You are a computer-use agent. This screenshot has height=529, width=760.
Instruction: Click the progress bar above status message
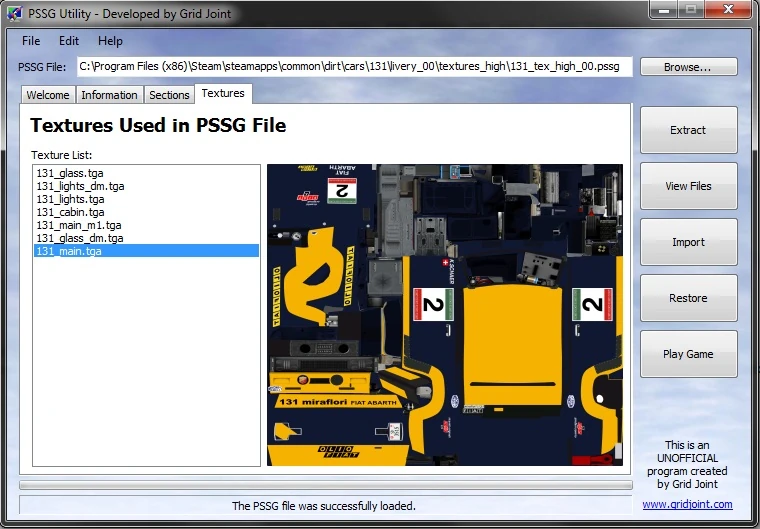pyautogui.click(x=326, y=485)
